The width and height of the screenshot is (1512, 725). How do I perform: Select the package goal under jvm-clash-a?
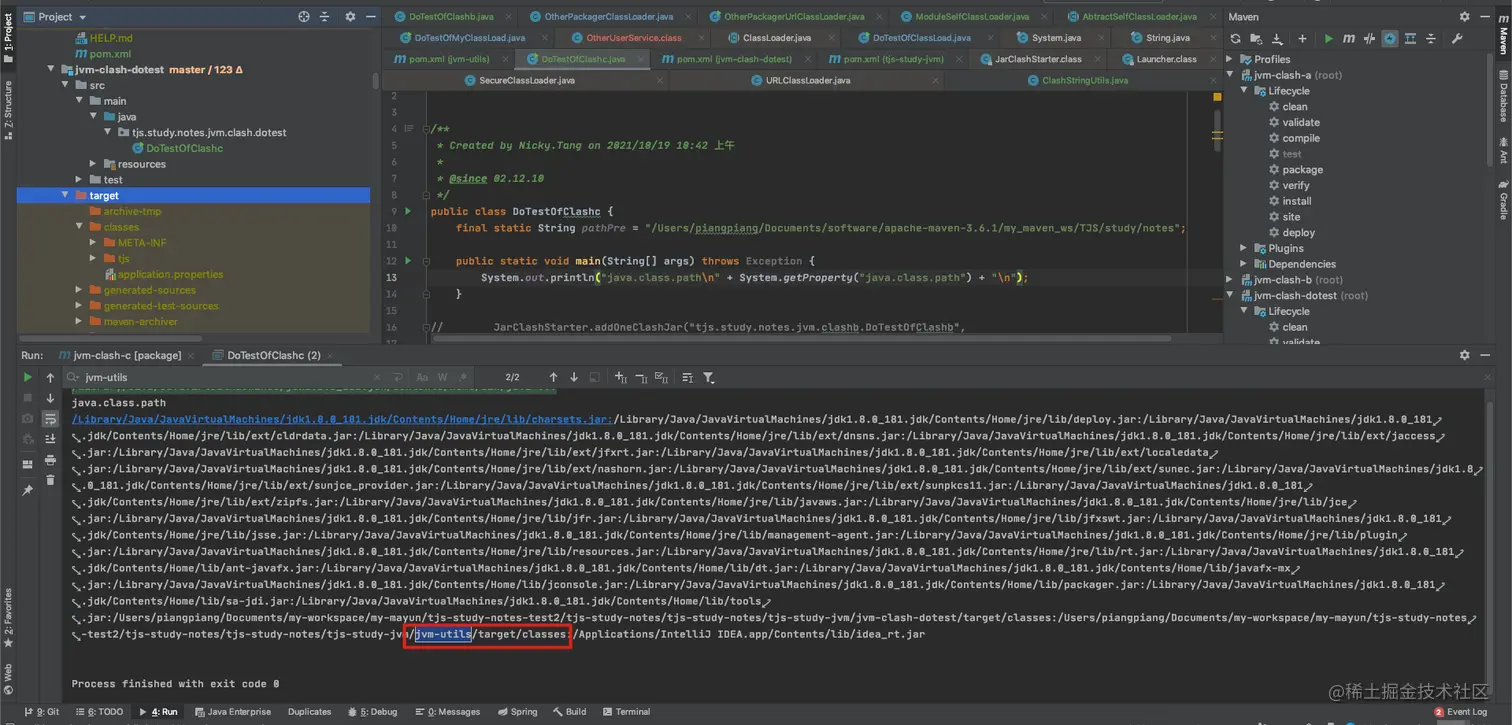pyautogui.click(x=1296, y=169)
